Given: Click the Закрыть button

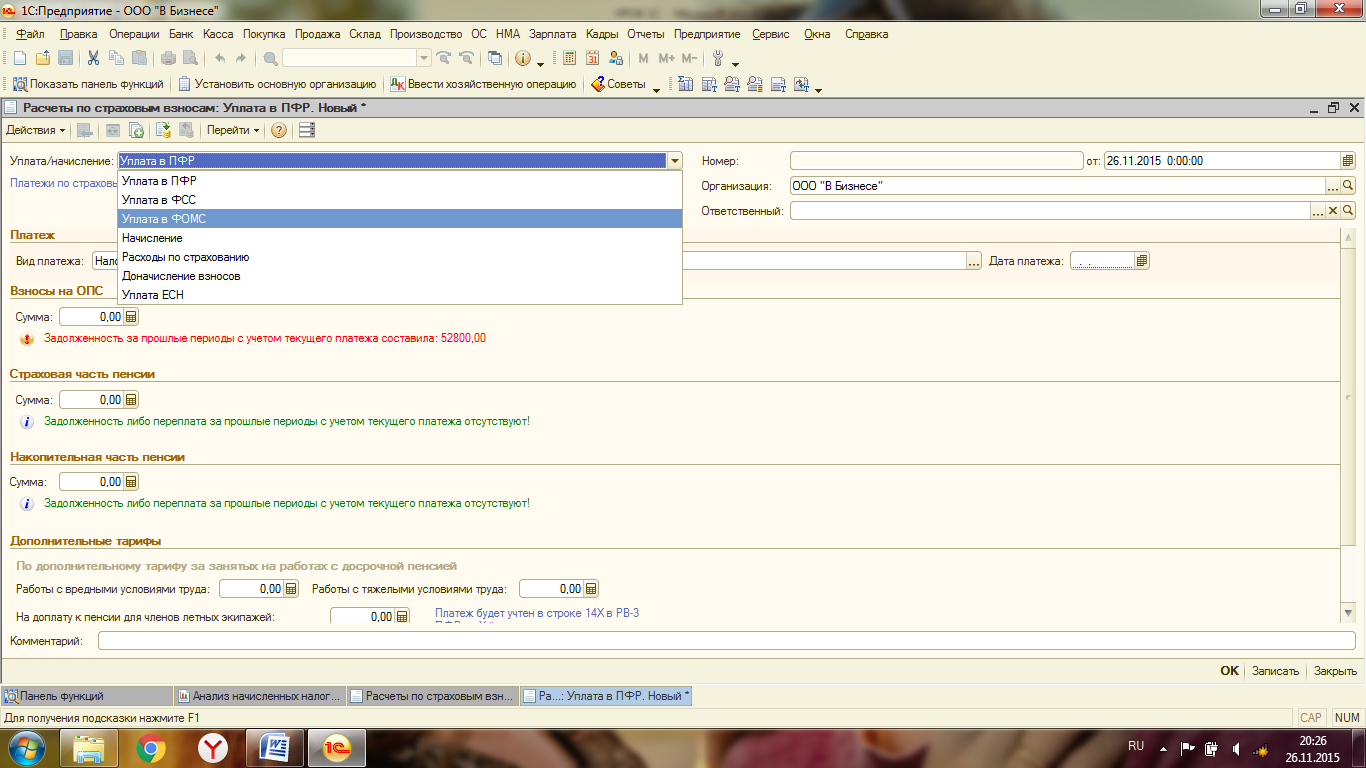Looking at the screenshot, I should [1335, 671].
